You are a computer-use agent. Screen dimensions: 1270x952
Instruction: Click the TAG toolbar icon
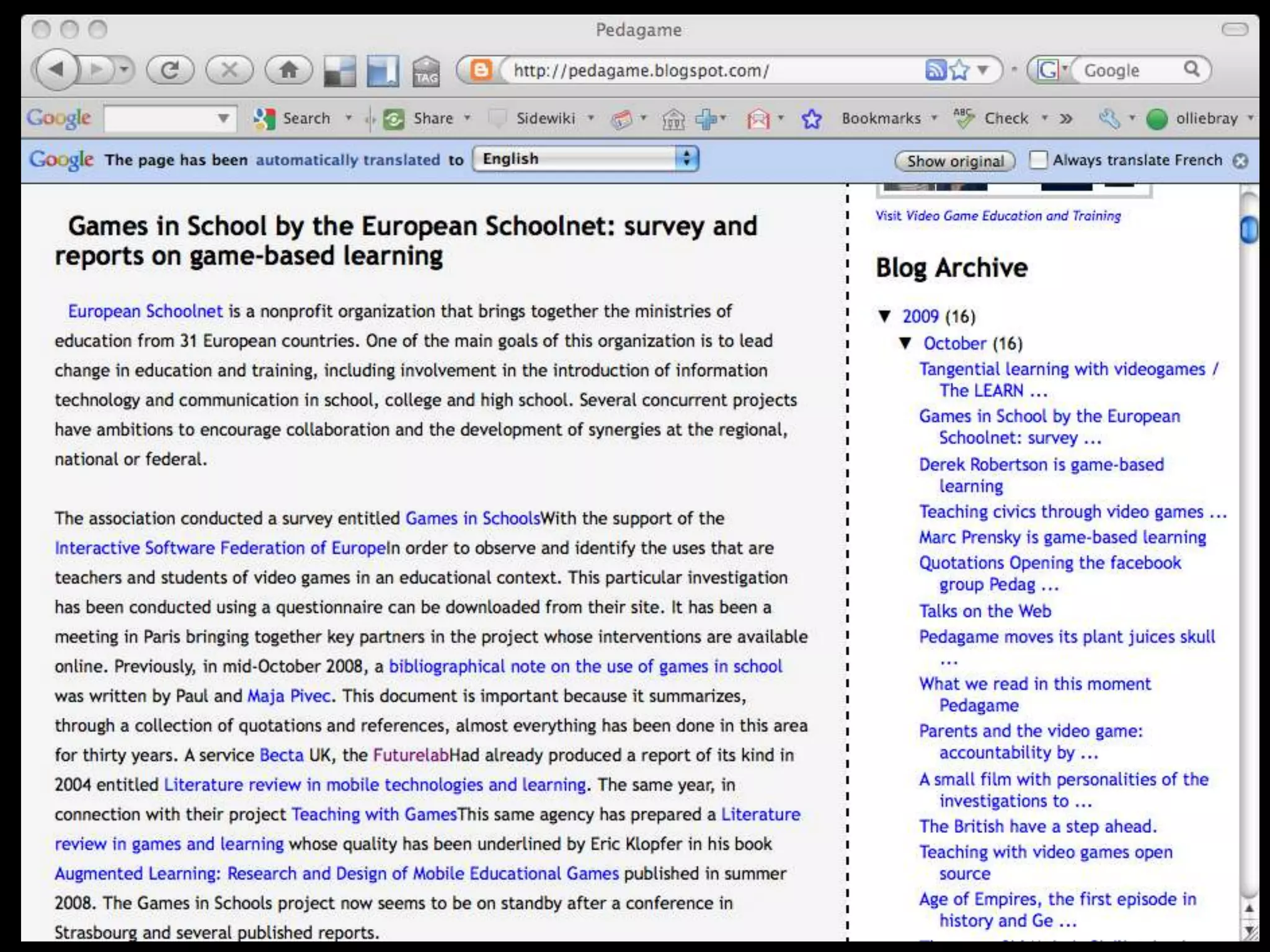pyautogui.click(x=426, y=72)
